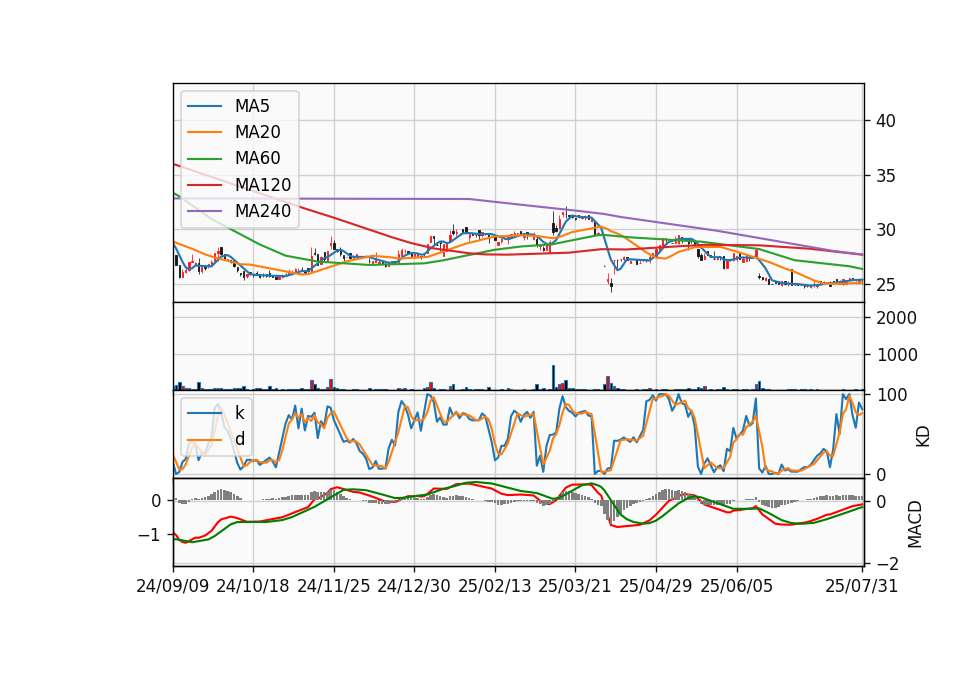Click the MA120 legend label
Viewport: 960px width, 690px height.
pyautogui.click(x=263, y=185)
